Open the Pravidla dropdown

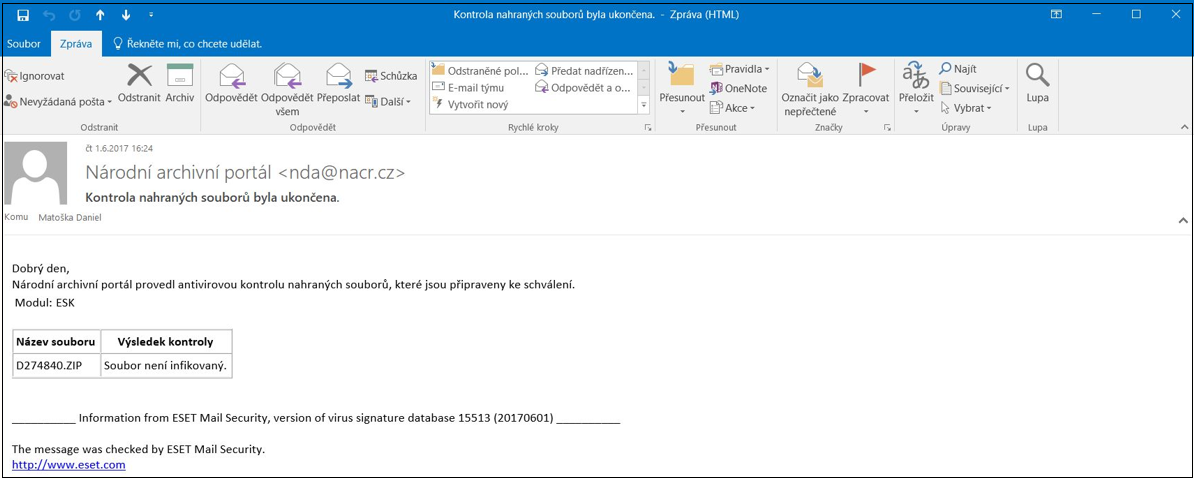click(x=739, y=69)
